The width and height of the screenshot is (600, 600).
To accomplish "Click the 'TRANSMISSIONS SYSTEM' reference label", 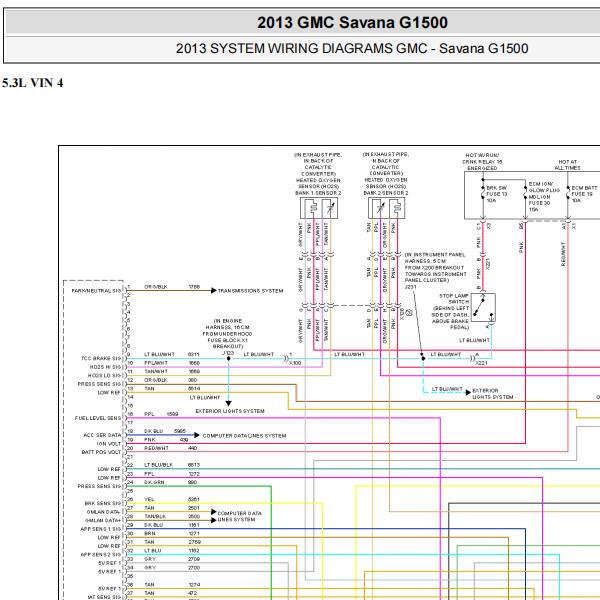I will [x=251, y=291].
